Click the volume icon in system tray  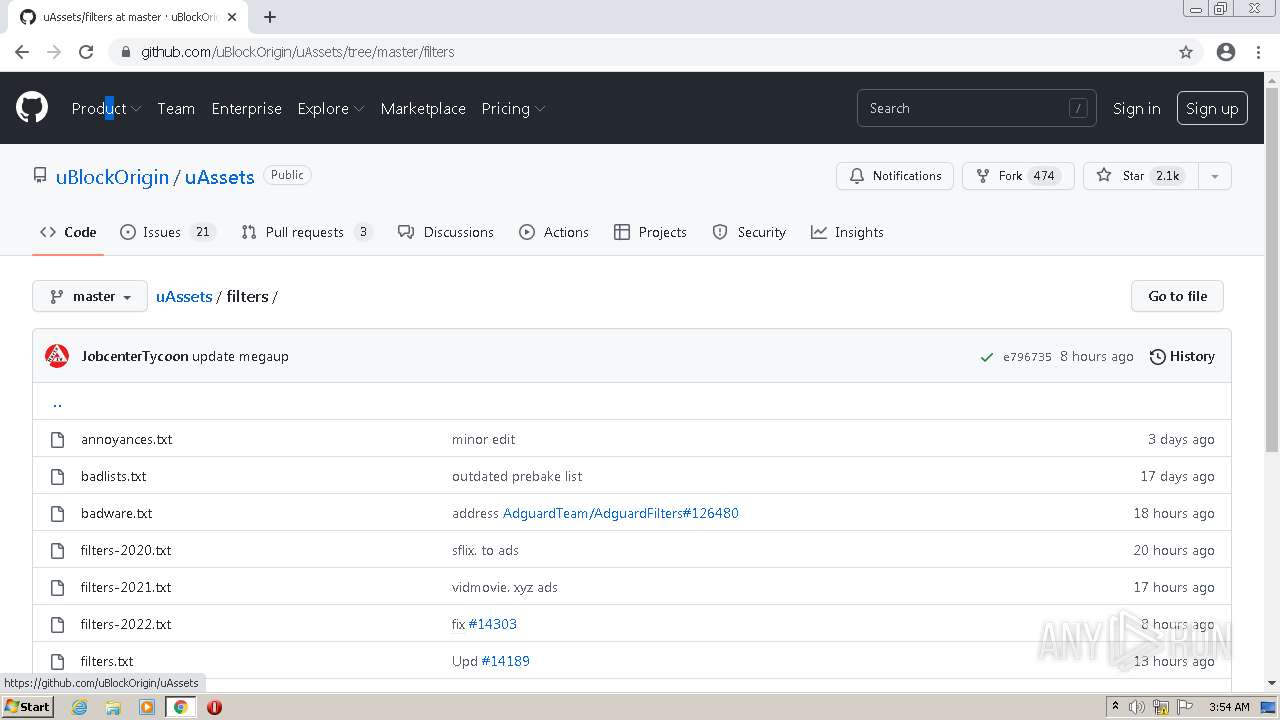(1137, 707)
